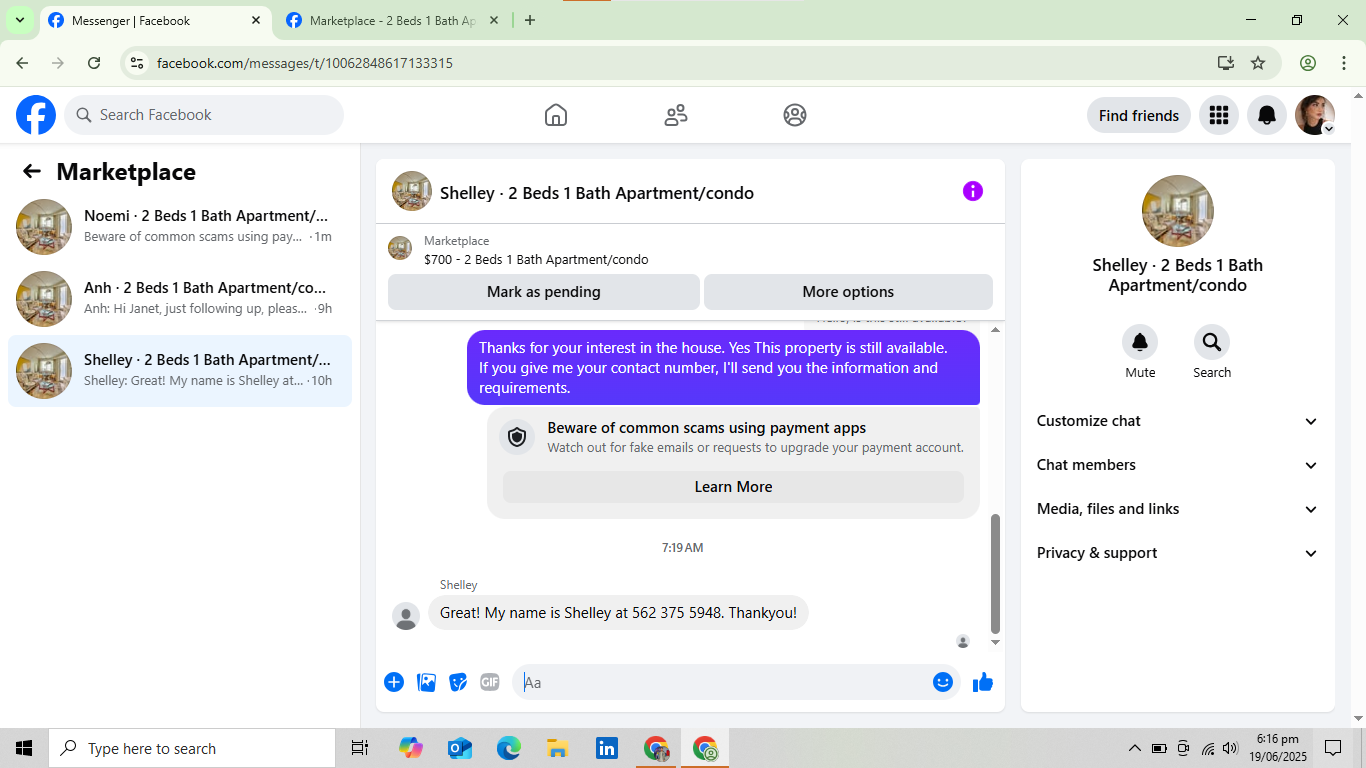
Task: Open the volume control in system tray
Action: tap(1230, 748)
